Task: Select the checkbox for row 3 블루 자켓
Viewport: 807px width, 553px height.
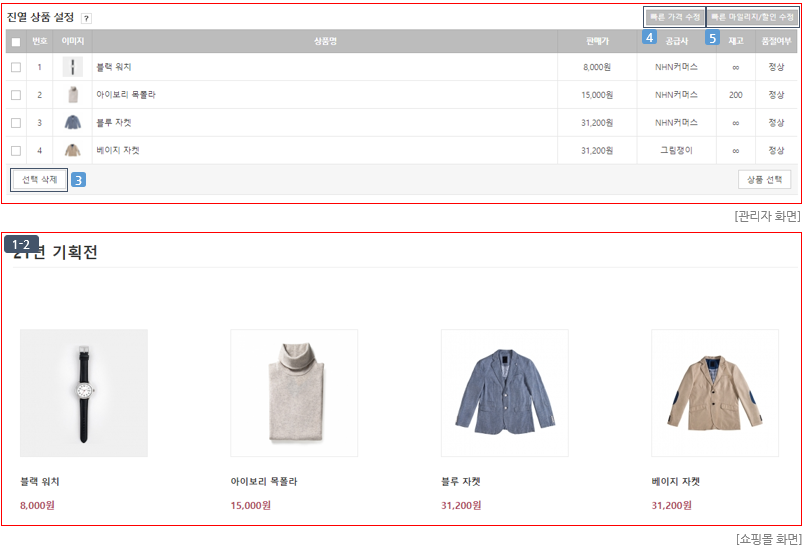Action: (x=16, y=123)
